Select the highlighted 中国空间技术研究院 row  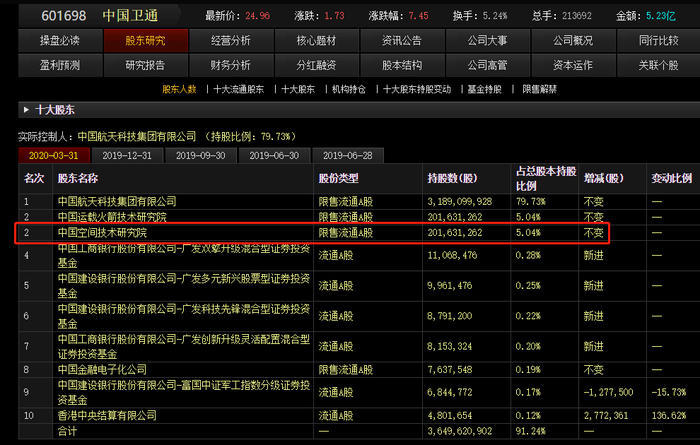(312, 233)
